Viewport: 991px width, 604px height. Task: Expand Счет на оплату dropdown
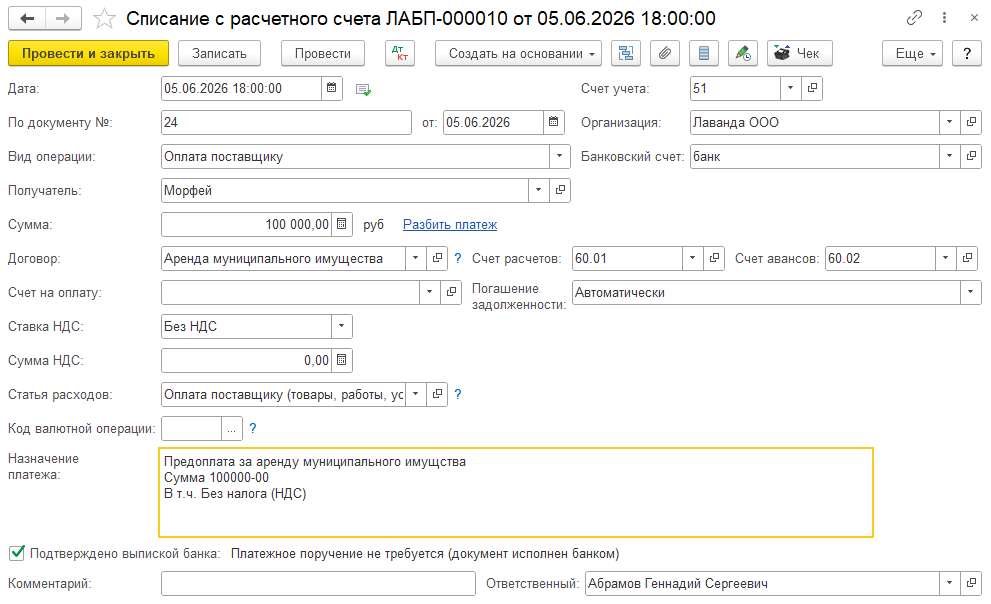click(429, 293)
